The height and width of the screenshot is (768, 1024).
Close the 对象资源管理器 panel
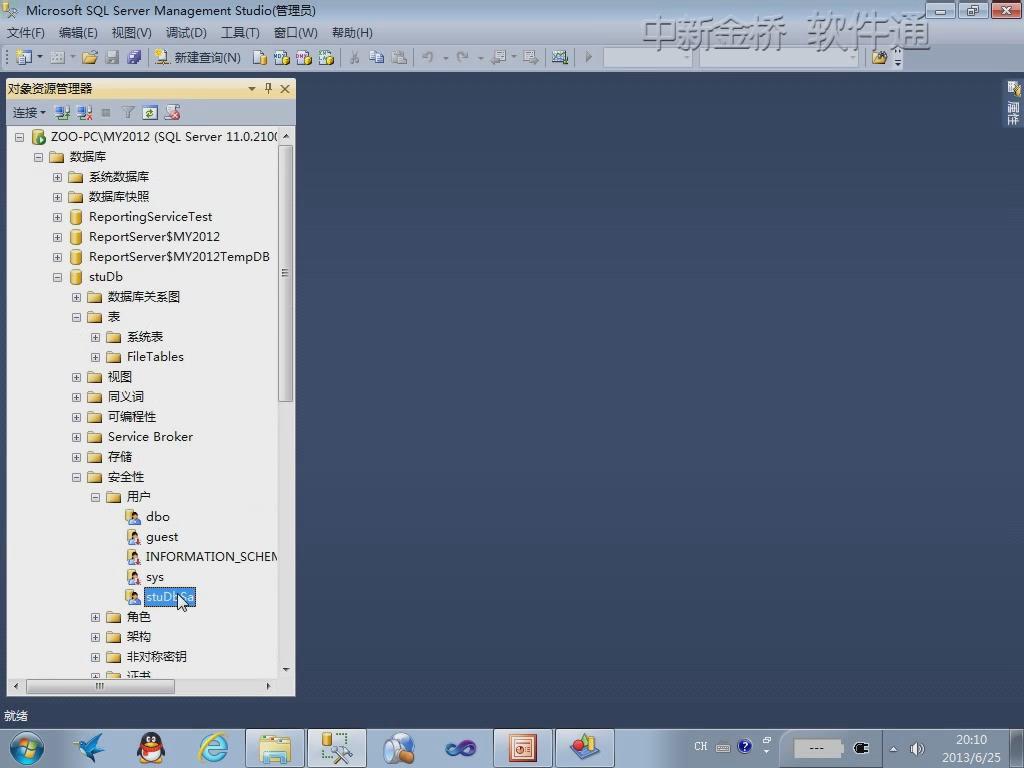pyautogui.click(x=285, y=89)
